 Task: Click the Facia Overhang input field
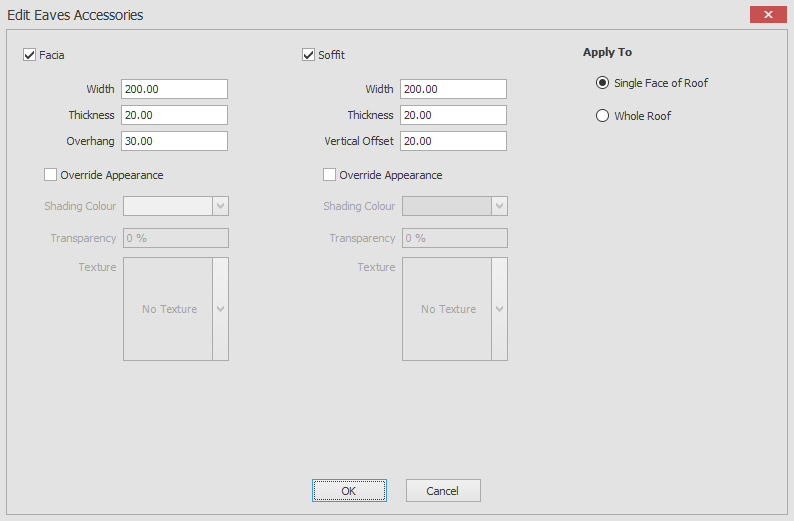pyautogui.click(x=174, y=141)
